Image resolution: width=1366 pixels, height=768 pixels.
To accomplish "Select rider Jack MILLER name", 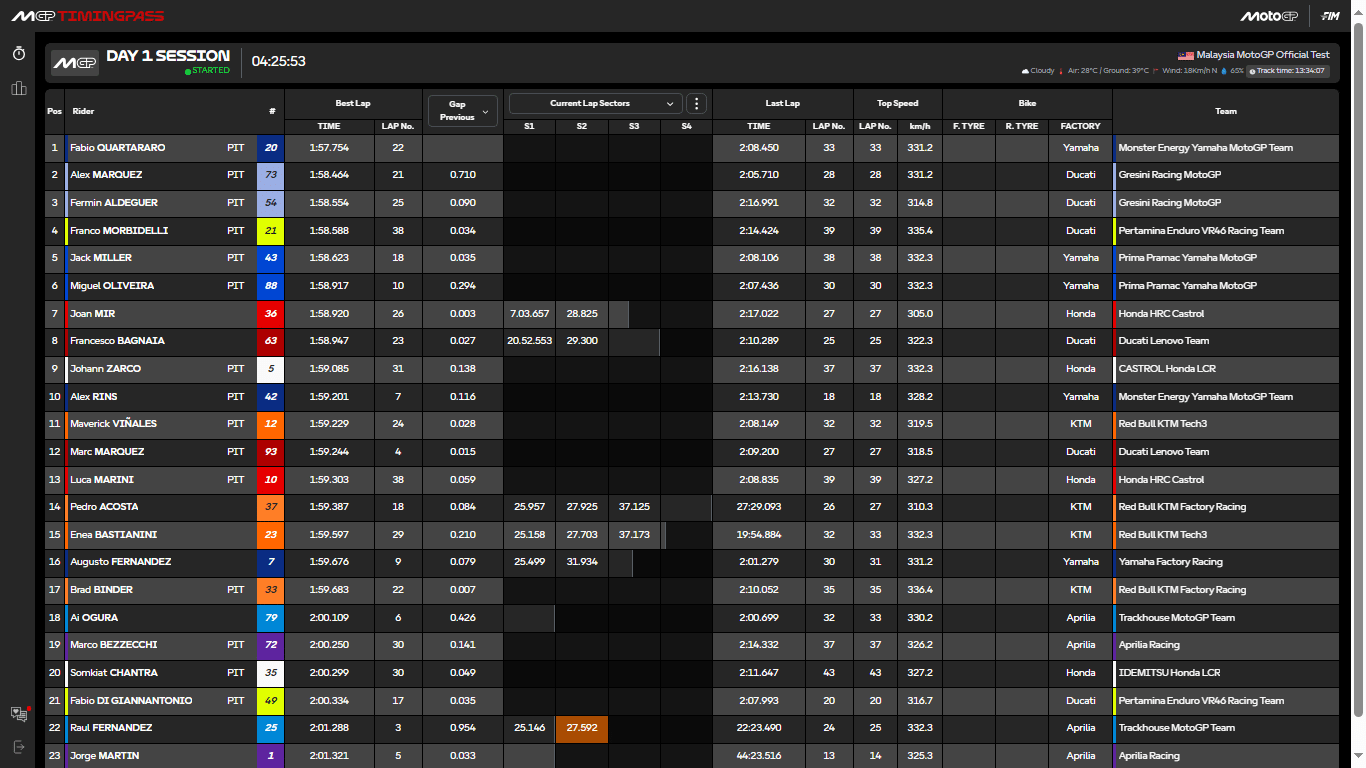I will (101, 258).
